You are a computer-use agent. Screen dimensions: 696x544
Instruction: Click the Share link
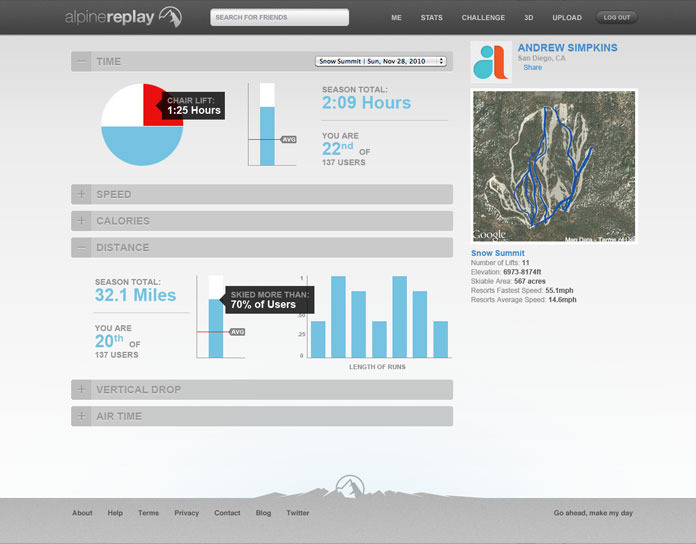(x=532, y=67)
